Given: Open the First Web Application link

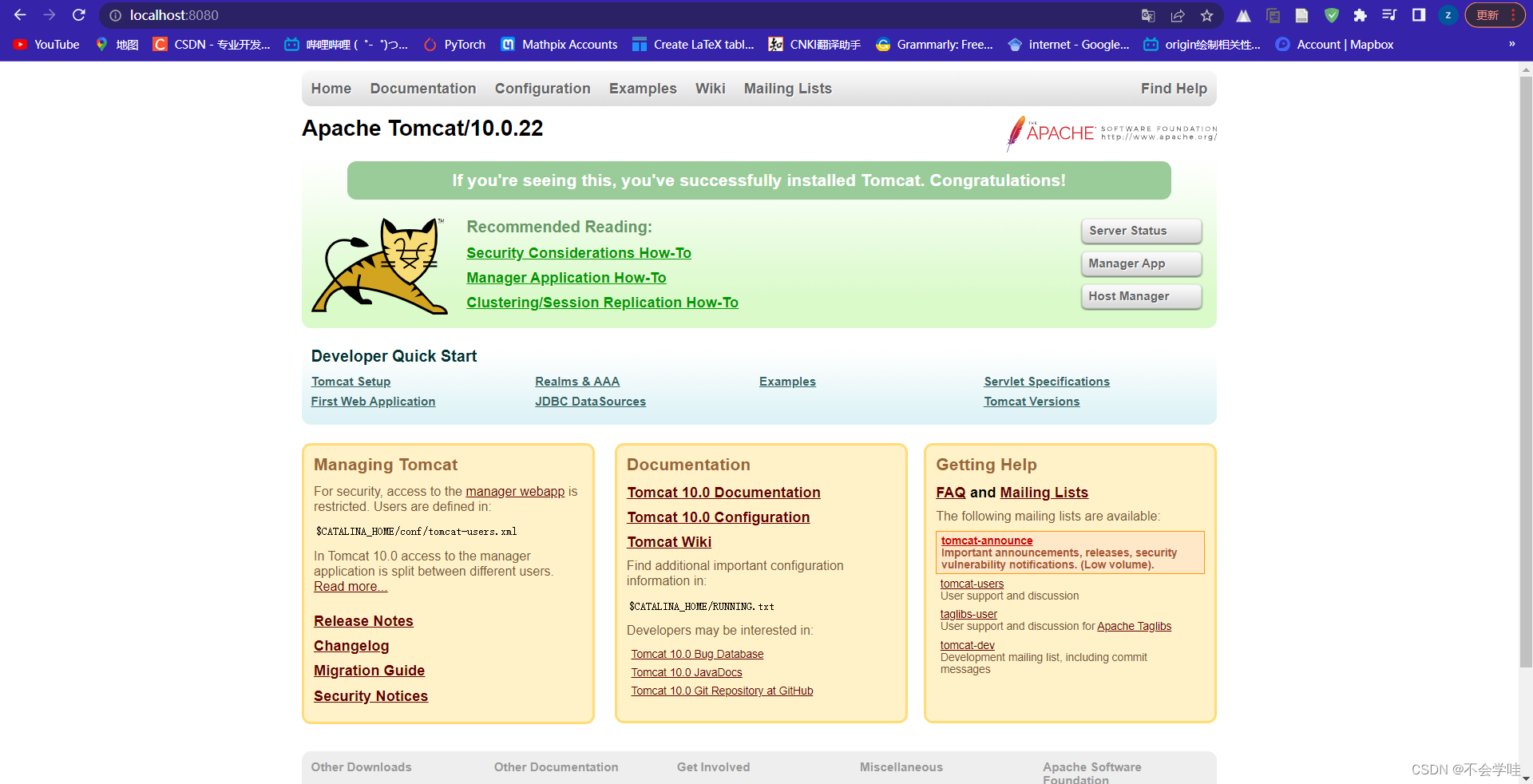Looking at the screenshot, I should click(x=373, y=402).
